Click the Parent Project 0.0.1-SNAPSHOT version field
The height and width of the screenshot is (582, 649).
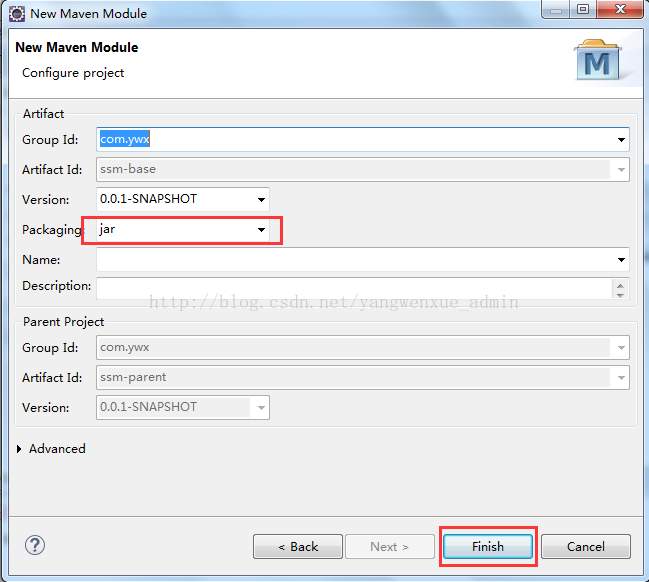pos(183,408)
